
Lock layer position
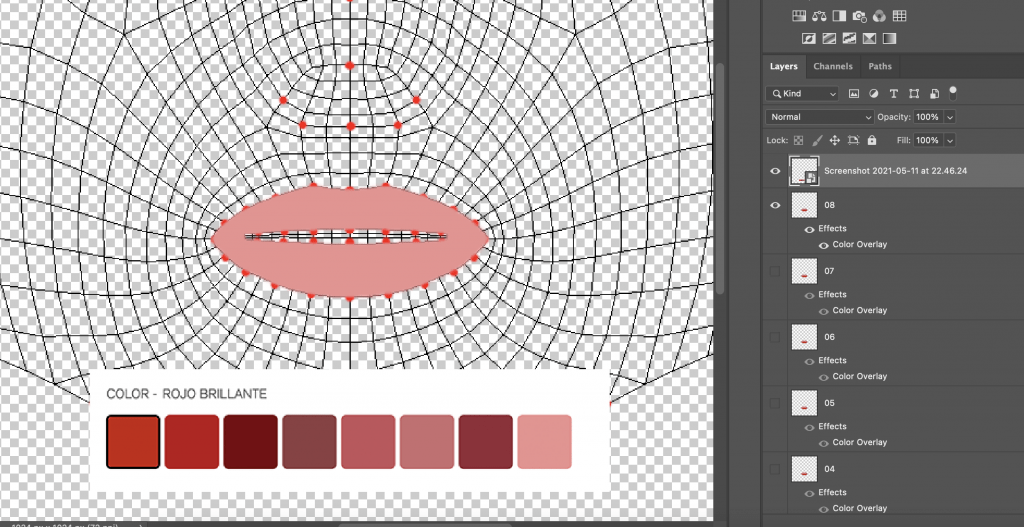coord(834,140)
